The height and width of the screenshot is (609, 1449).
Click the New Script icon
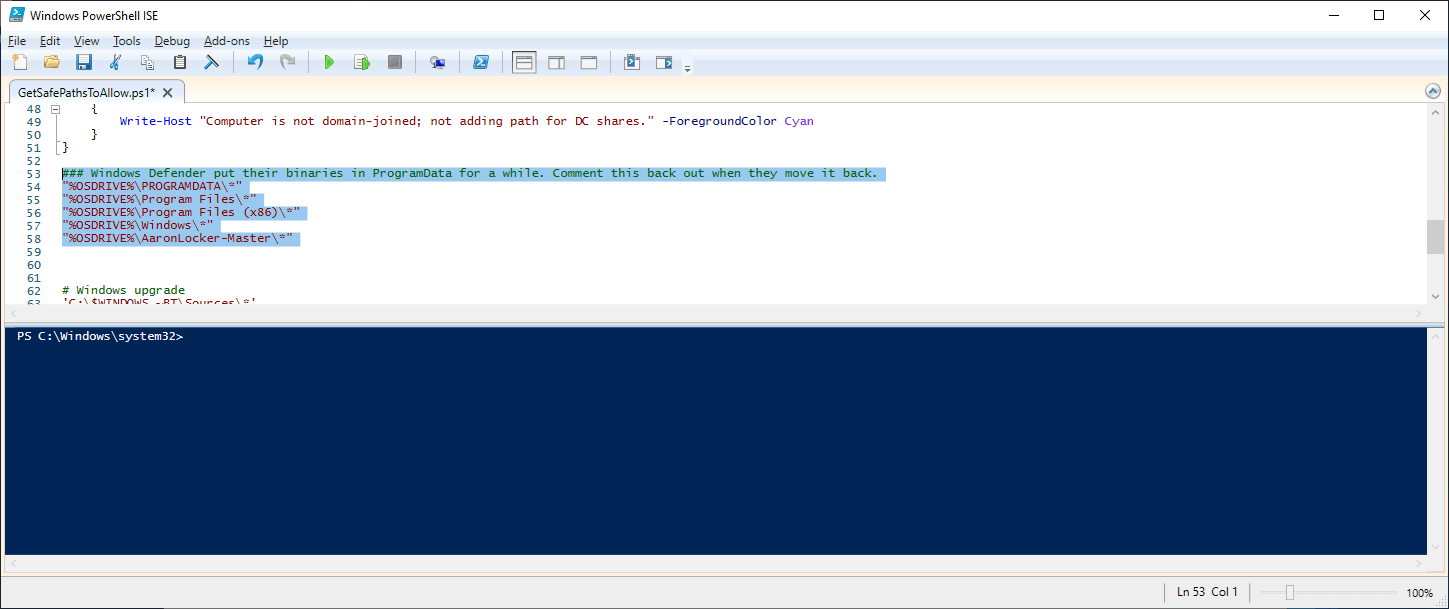[x=19, y=62]
